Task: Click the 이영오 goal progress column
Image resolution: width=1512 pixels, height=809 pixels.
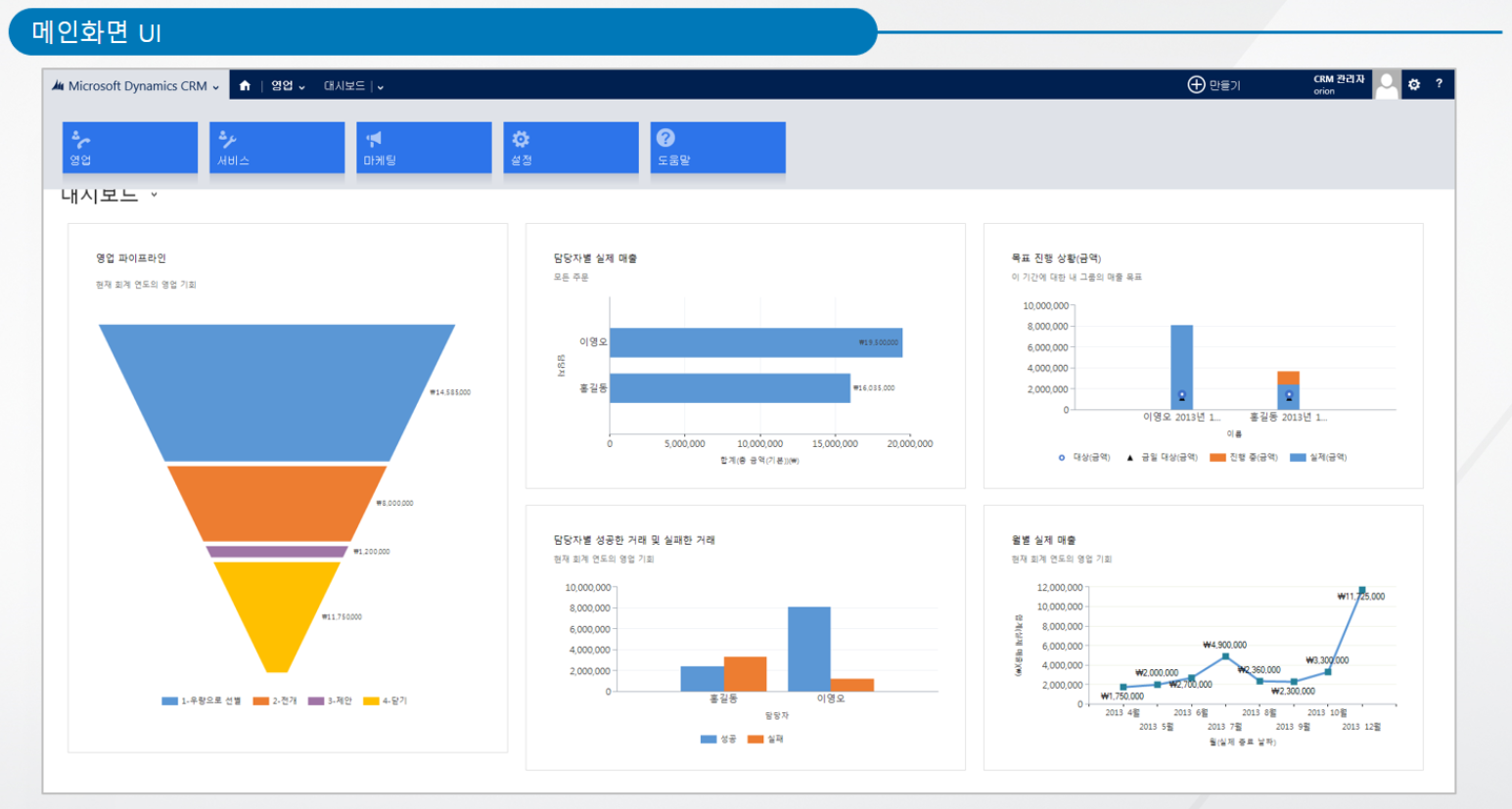Action: (x=1181, y=367)
